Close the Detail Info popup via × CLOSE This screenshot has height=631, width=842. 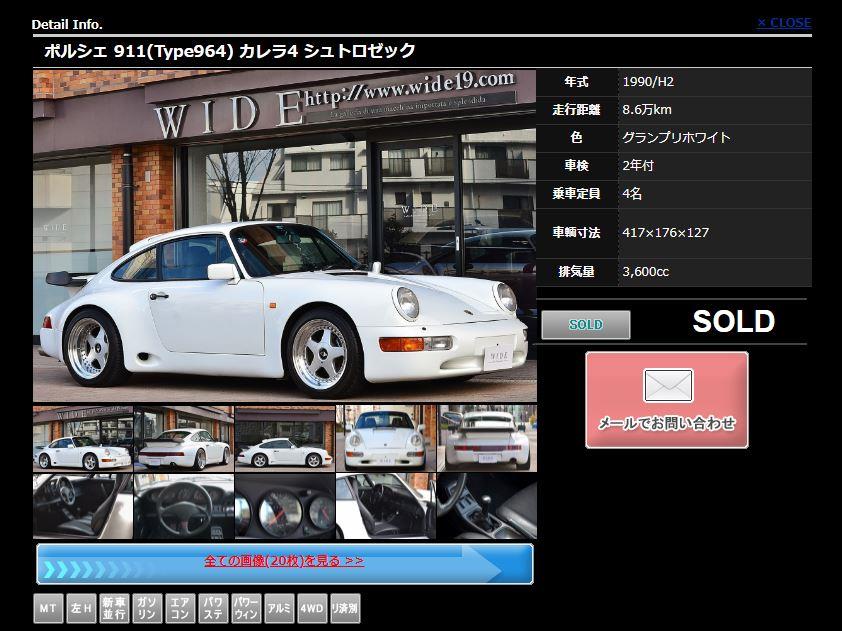[784, 23]
